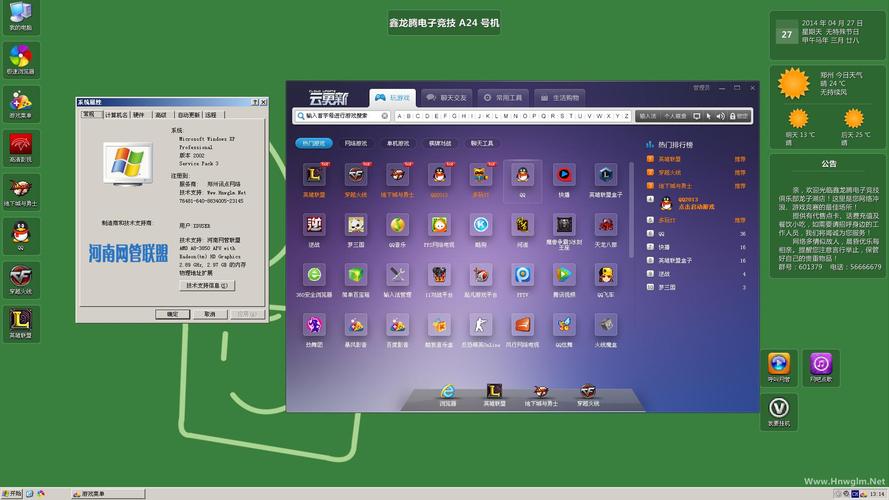This screenshot has width=889, height=500.
Task: Filter games by letter Q
Action: coord(544,116)
